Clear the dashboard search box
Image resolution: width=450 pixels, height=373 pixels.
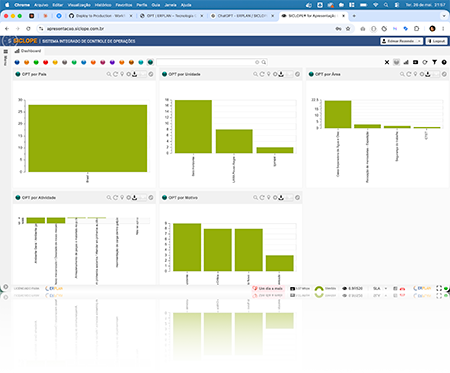pos(257,62)
